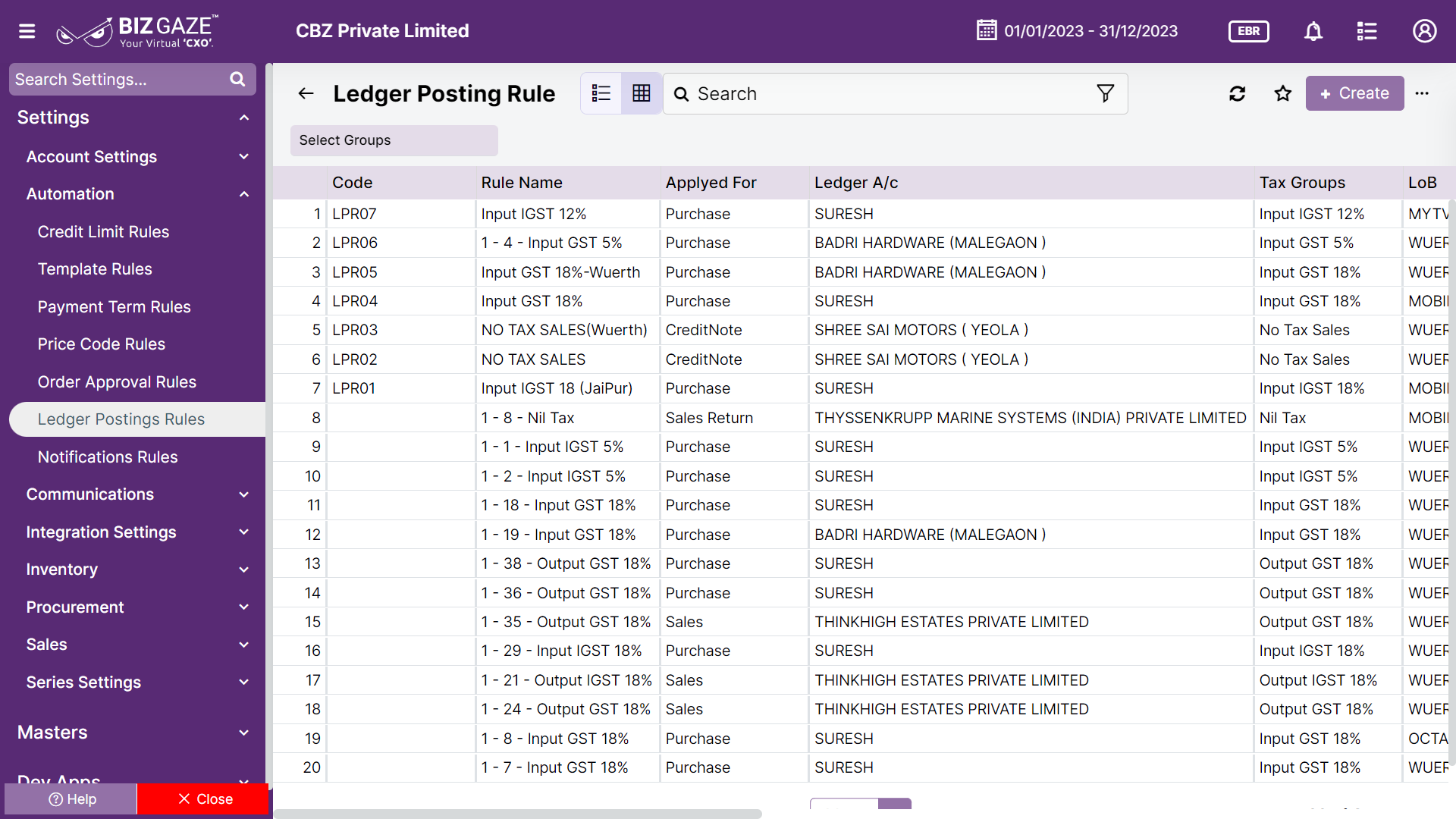Select rule '1 - 21 - Output IGST 18%'
Screen dimensions: 1456x819
point(566,680)
